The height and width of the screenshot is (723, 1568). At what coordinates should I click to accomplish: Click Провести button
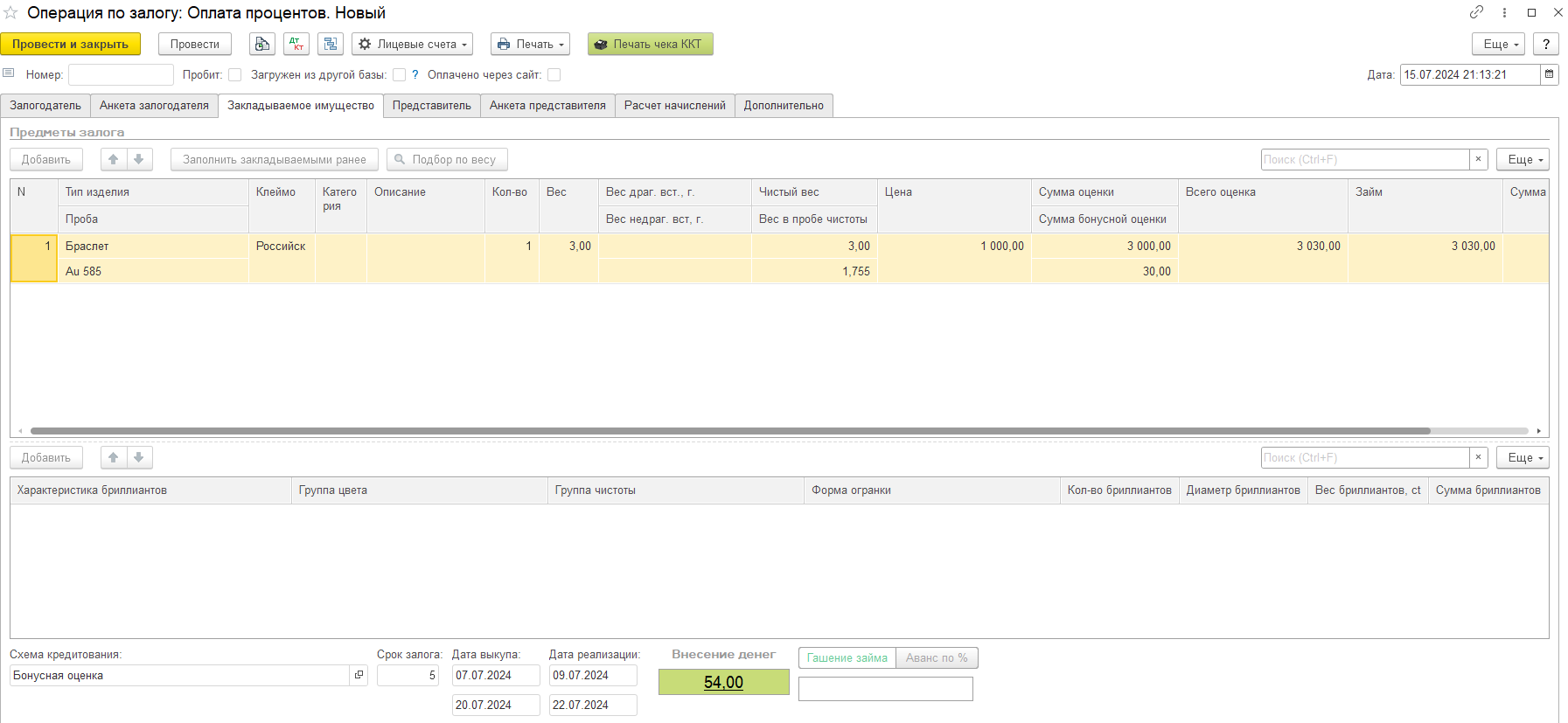tap(195, 44)
